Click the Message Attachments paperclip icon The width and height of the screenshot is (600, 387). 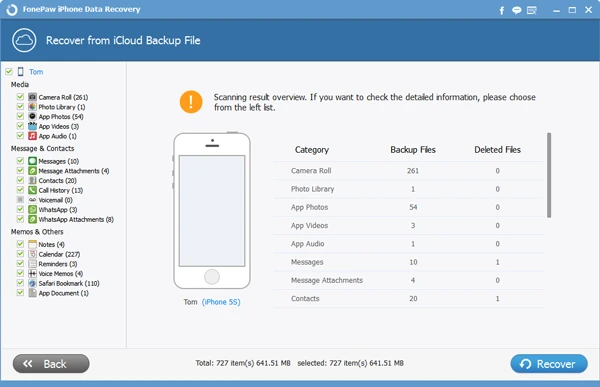point(33,171)
